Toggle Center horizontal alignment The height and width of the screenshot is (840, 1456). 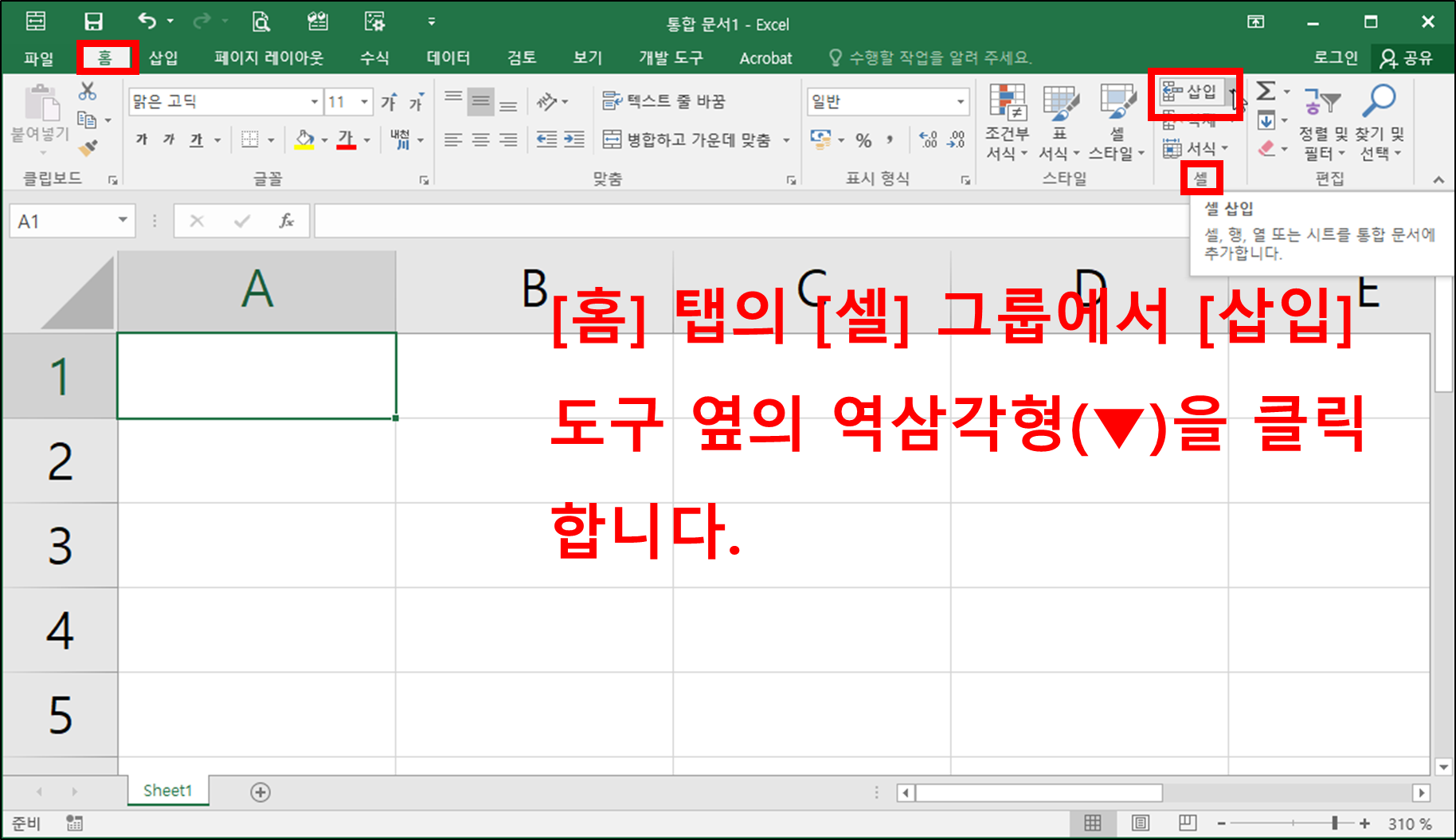tap(481, 139)
